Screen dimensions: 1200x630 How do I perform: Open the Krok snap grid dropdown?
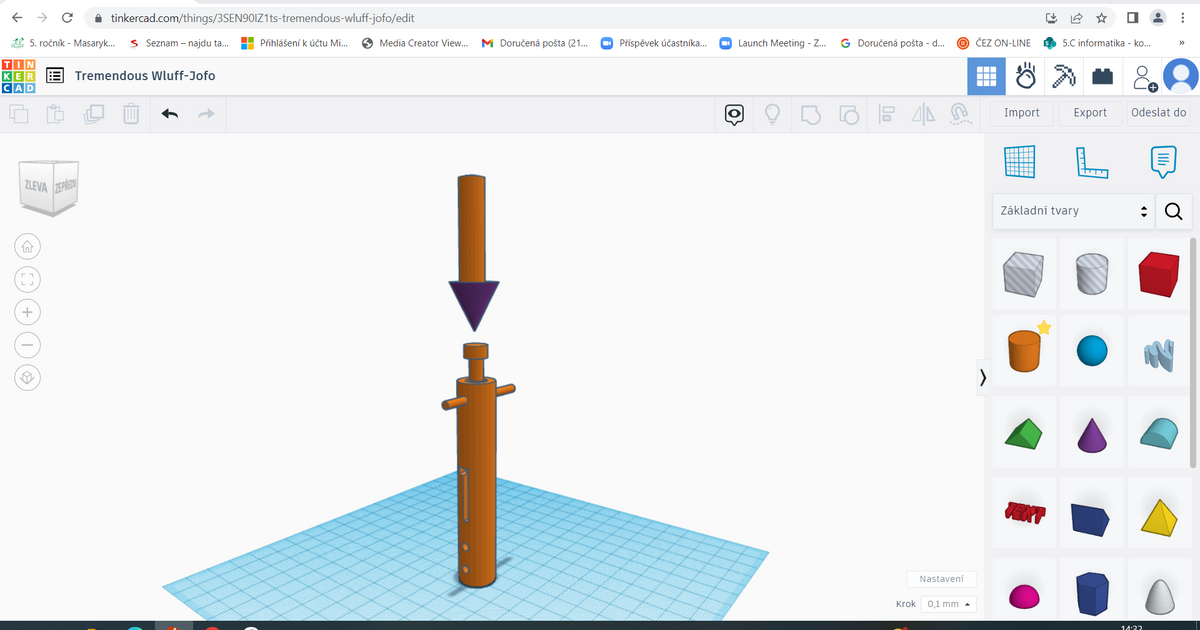[x=948, y=604]
